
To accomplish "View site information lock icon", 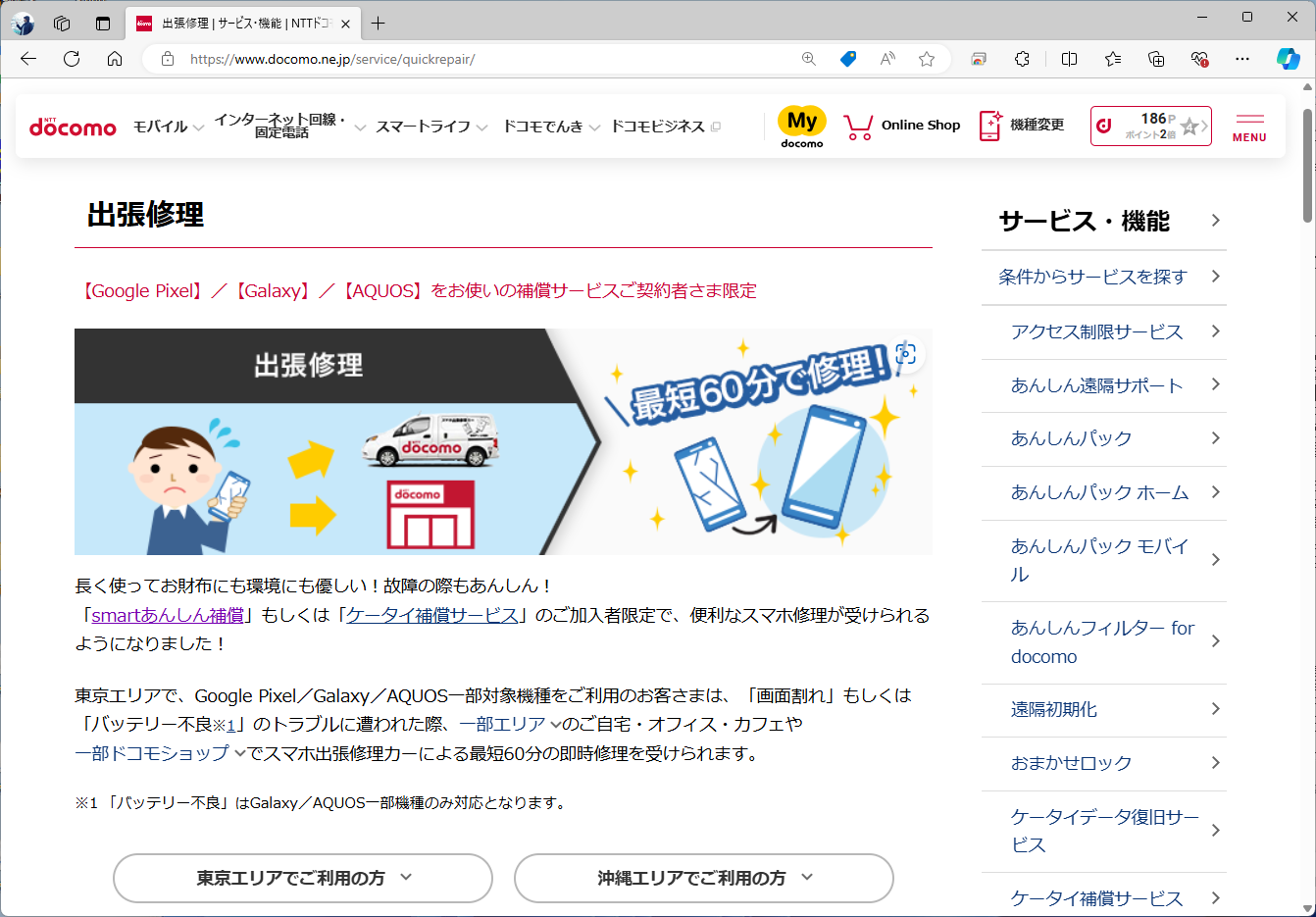I will tap(168, 59).
